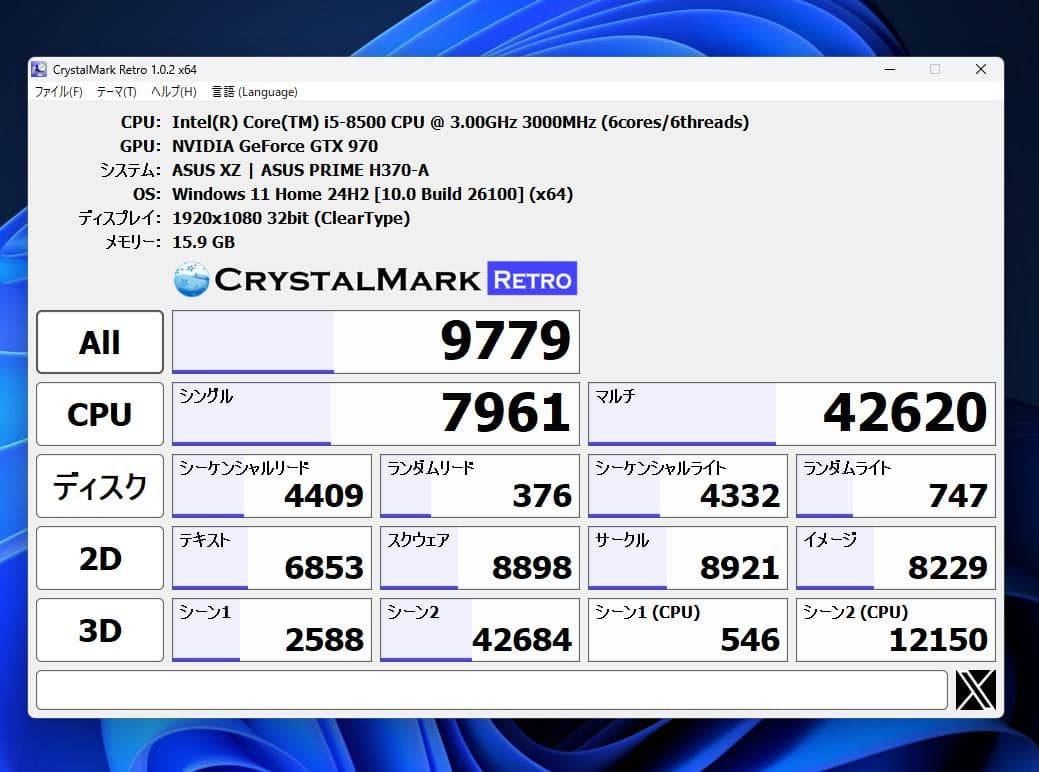Viewport: 1039px width, 772px height.
Task: Click the イメージ score panel showing 8229
Action: (x=895, y=557)
